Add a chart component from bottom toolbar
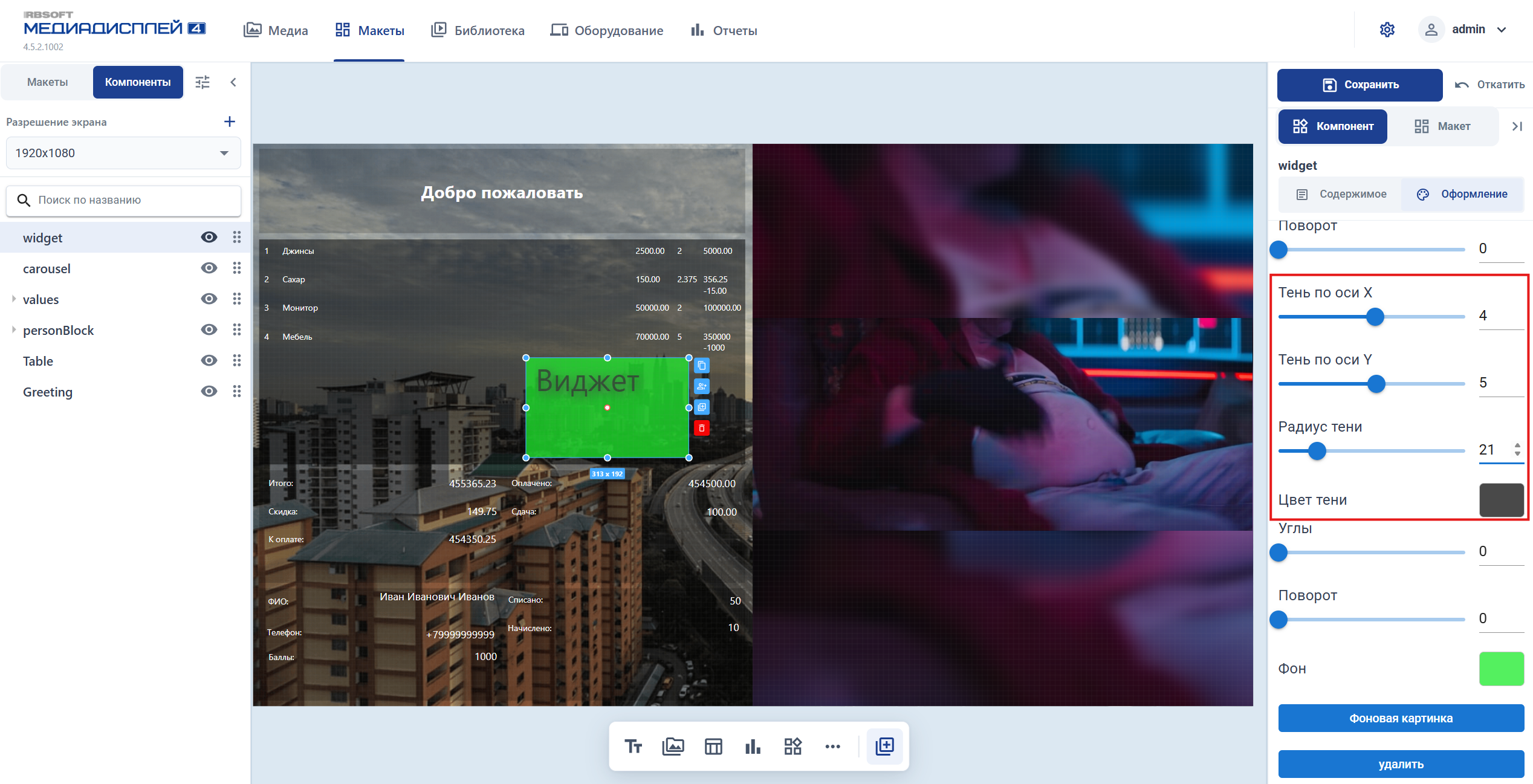Viewport: 1533px width, 784px height. click(x=753, y=747)
